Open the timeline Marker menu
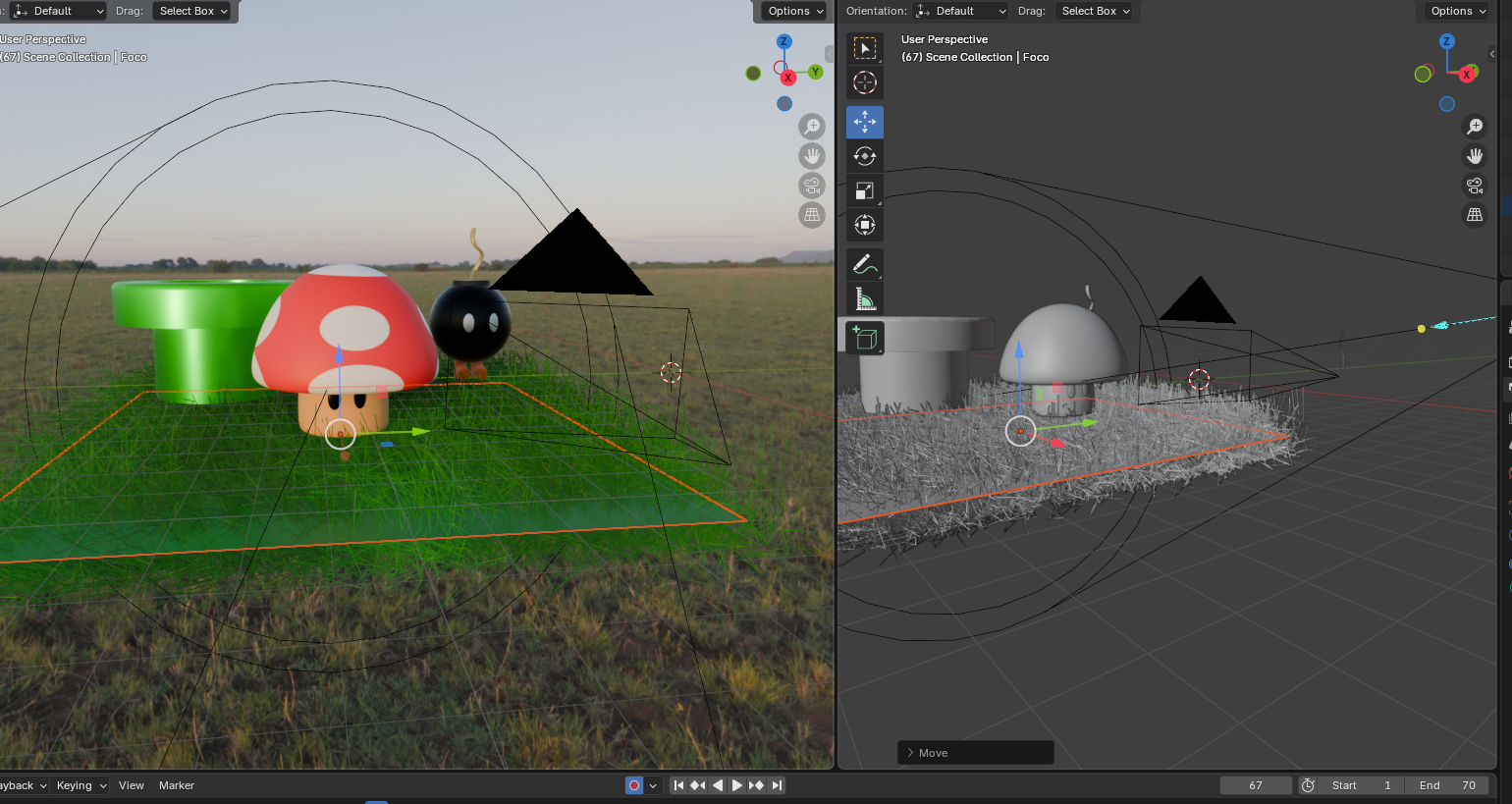 click(x=177, y=785)
